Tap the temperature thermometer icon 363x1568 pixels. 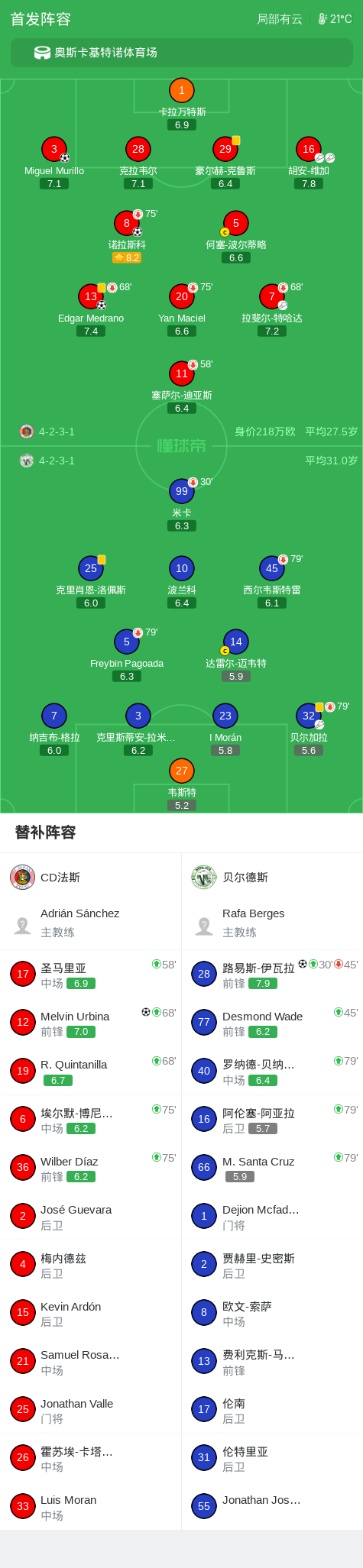coord(322,19)
